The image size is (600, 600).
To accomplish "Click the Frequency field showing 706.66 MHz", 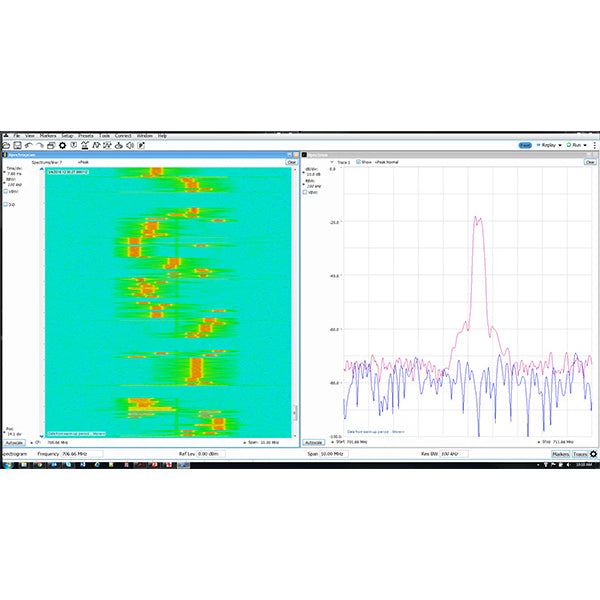I will tap(77, 454).
